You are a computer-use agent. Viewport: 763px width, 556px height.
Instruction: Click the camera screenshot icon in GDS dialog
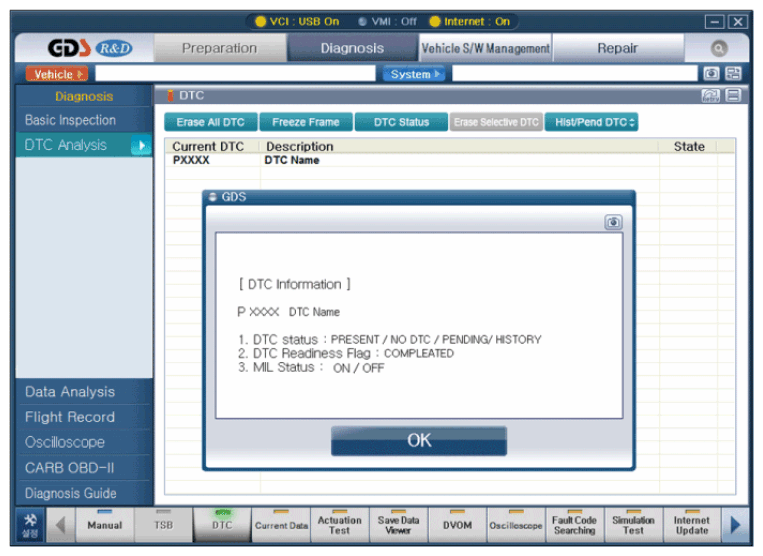tap(613, 222)
